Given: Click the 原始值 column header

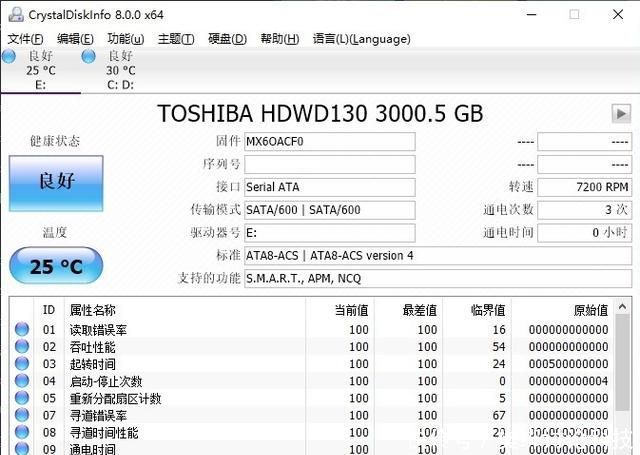Looking at the screenshot, I should click(563, 310).
